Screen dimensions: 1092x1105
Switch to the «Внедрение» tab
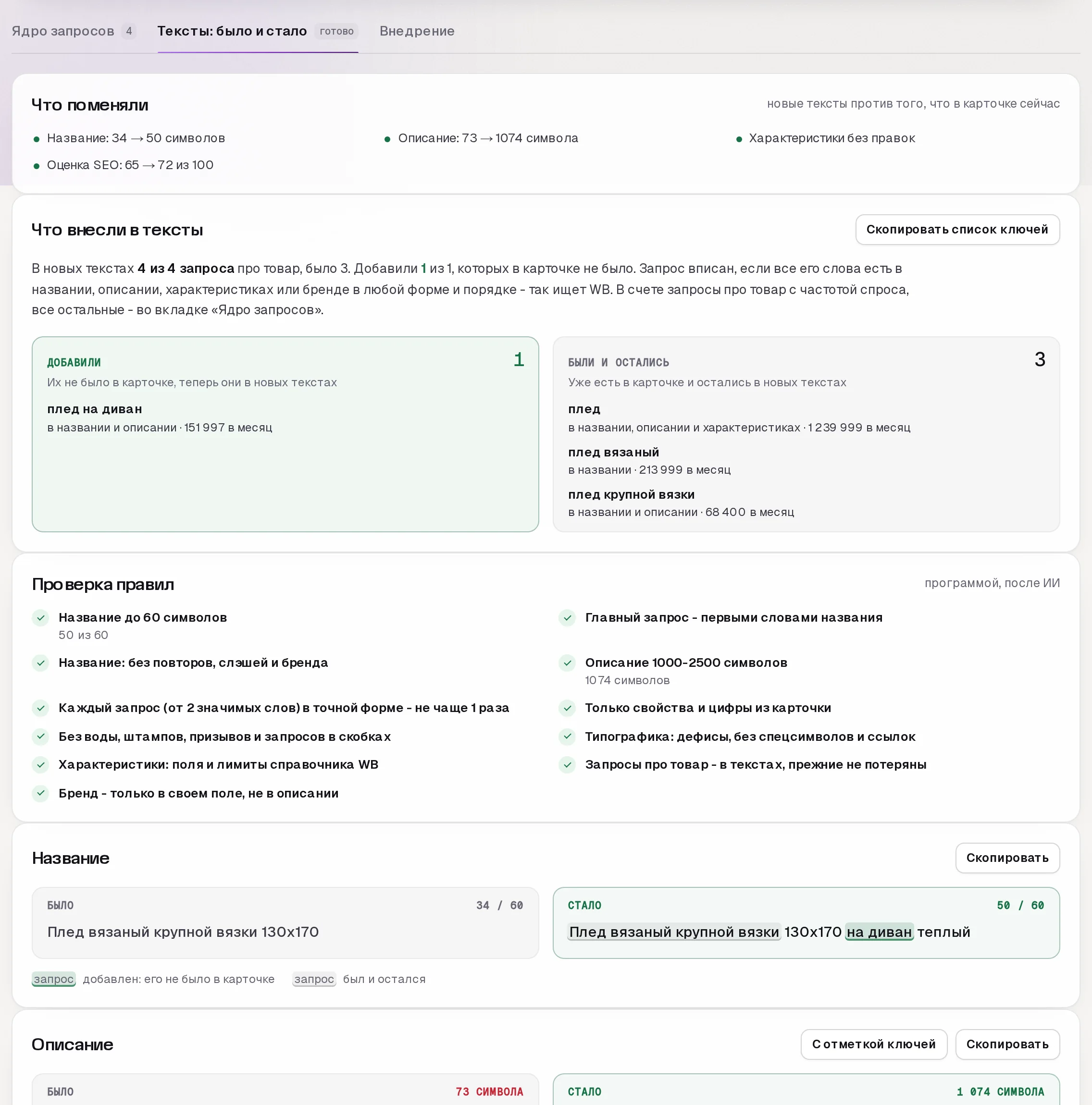coord(417,31)
